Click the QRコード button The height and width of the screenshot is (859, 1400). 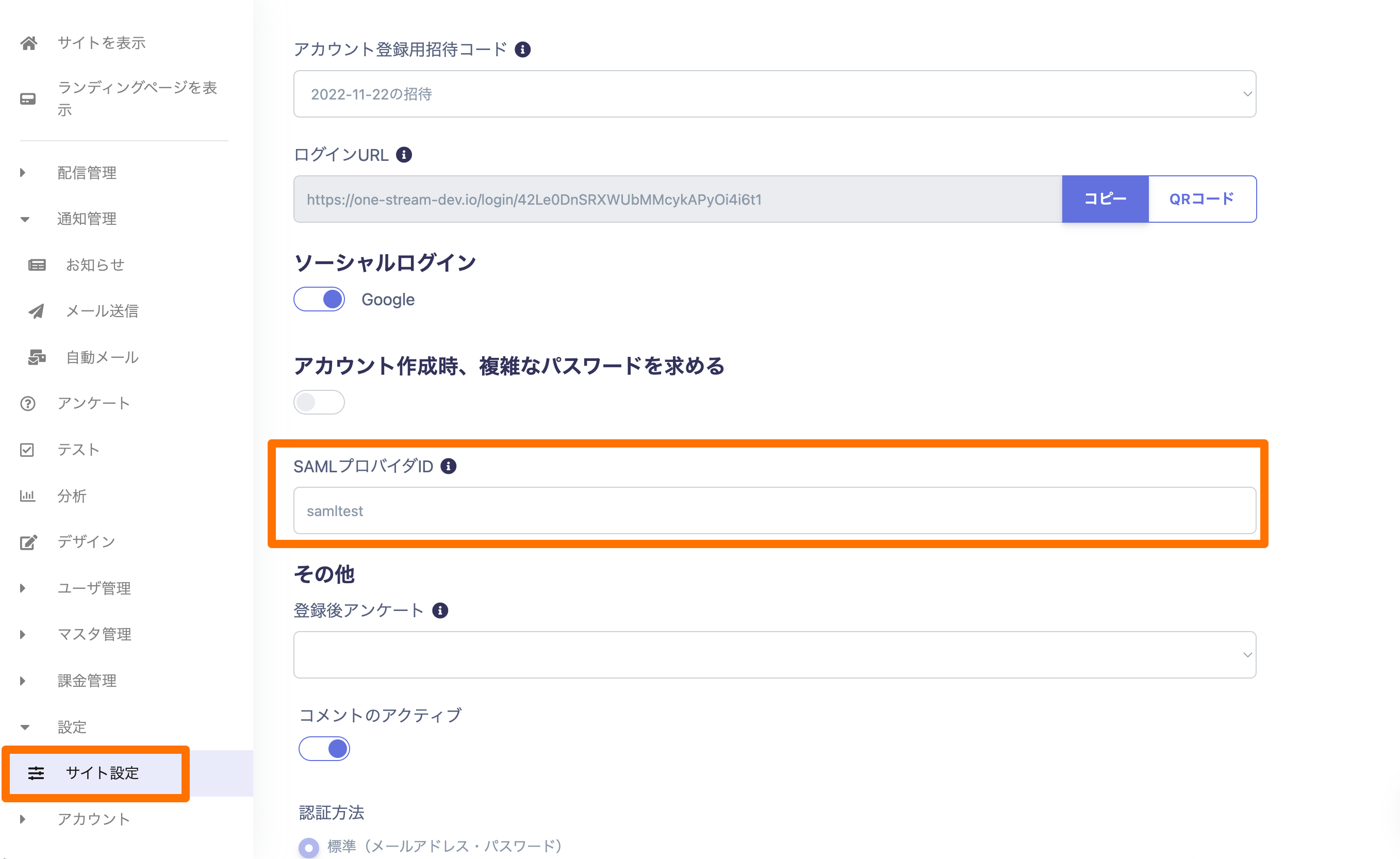[x=1201, y=200]
